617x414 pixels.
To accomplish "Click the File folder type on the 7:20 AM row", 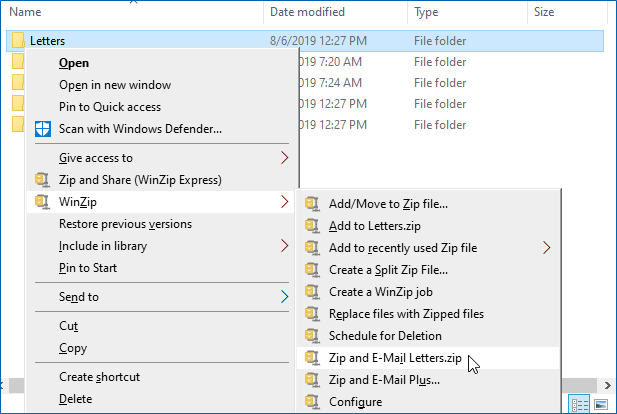I will (x=440, y=62).
